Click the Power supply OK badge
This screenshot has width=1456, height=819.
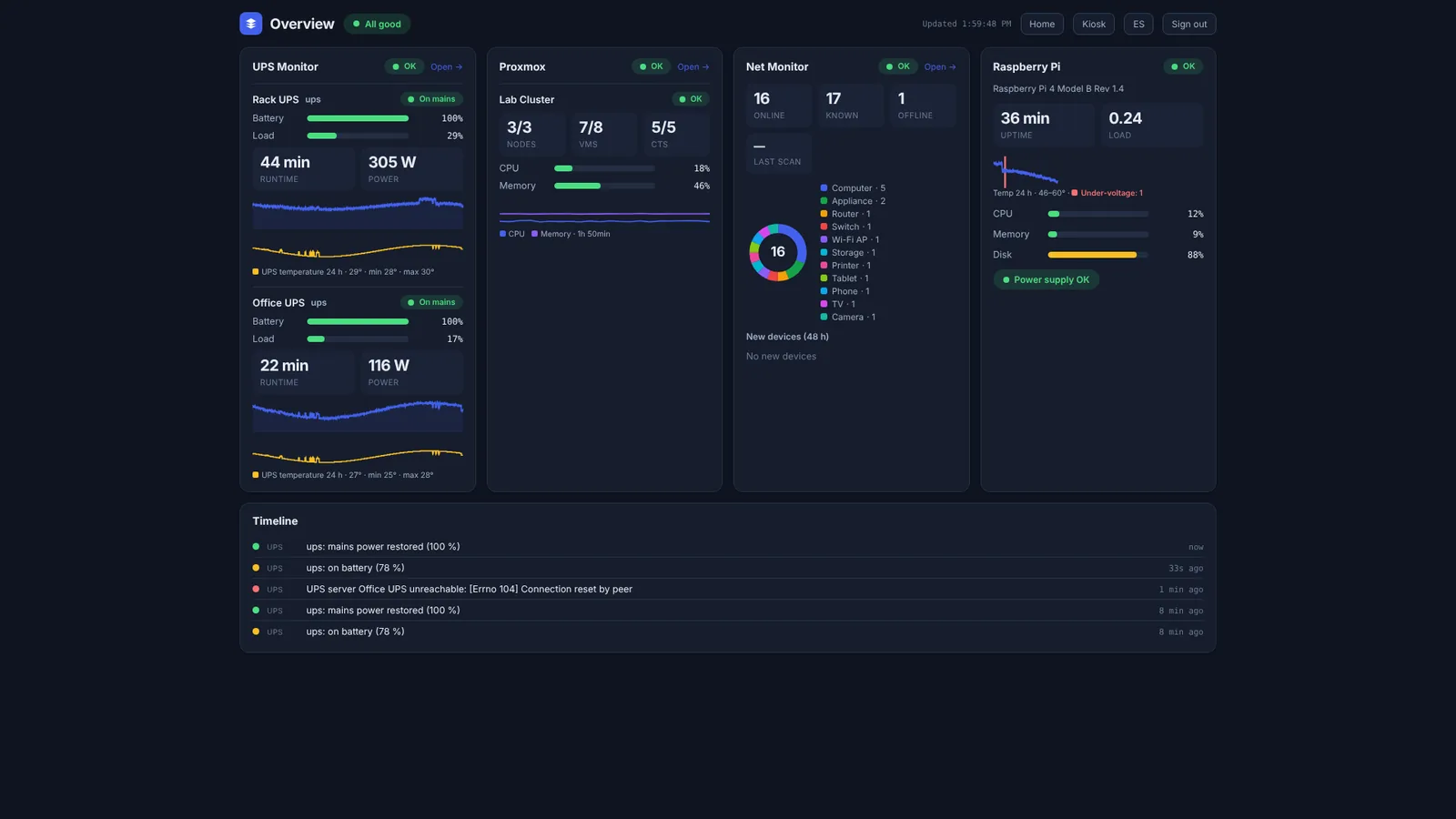point(1046,279)
